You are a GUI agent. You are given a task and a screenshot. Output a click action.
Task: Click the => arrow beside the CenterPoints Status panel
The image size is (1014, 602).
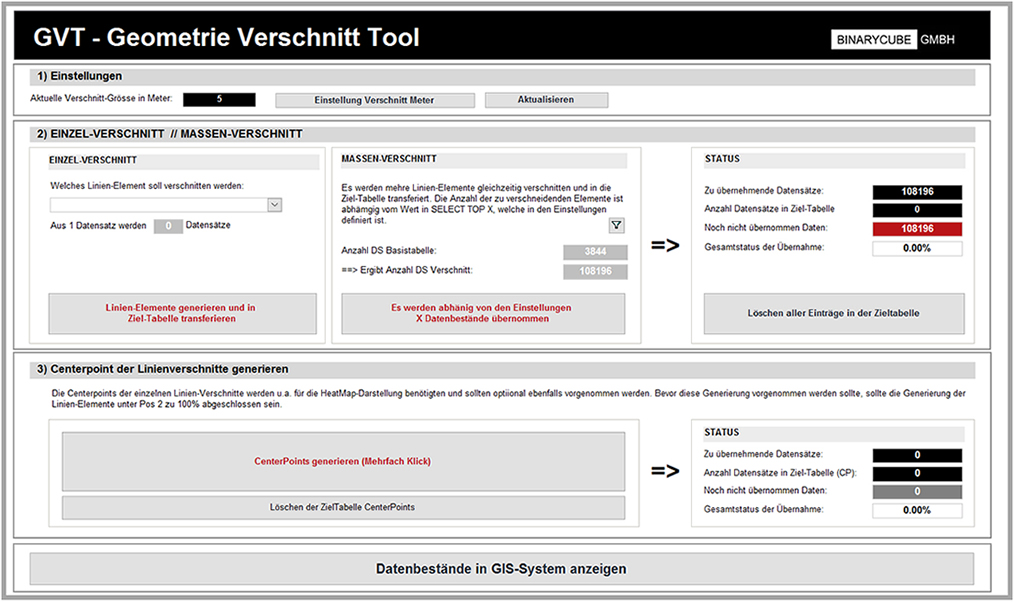(663, 470)
